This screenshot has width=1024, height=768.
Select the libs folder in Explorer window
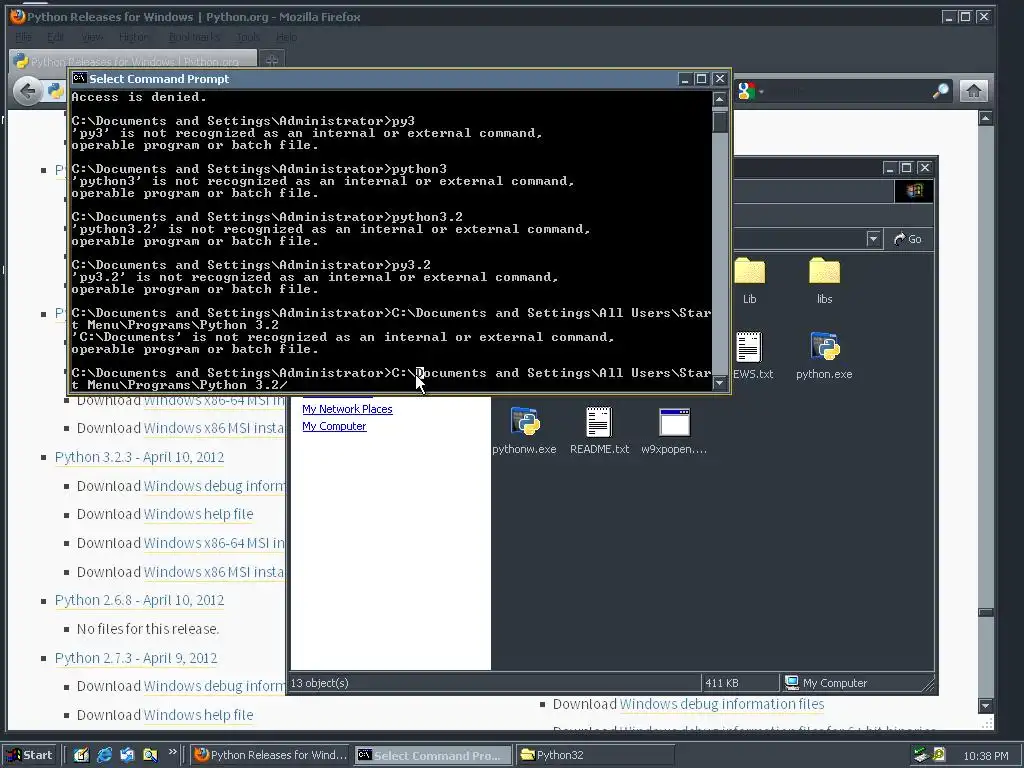(824, 281)
